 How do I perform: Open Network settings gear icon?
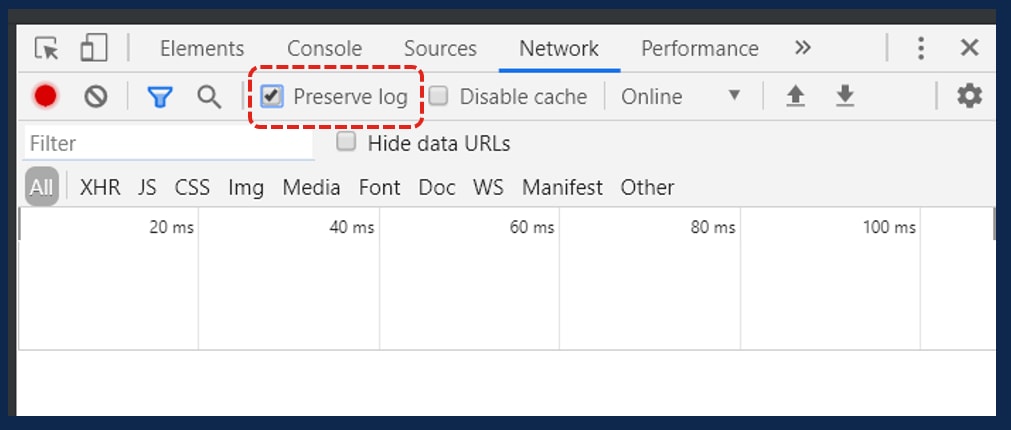(x=969, y=96)
